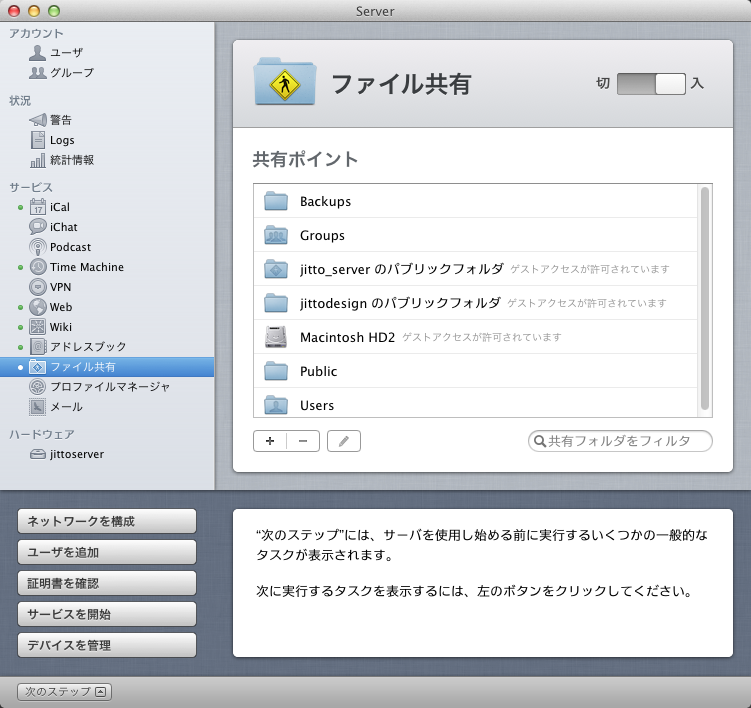The width and height of the screenshot is (751, 708).
Task: Click the グループ (Groups) icon in sidebar
Action: [x=37, y=73]
